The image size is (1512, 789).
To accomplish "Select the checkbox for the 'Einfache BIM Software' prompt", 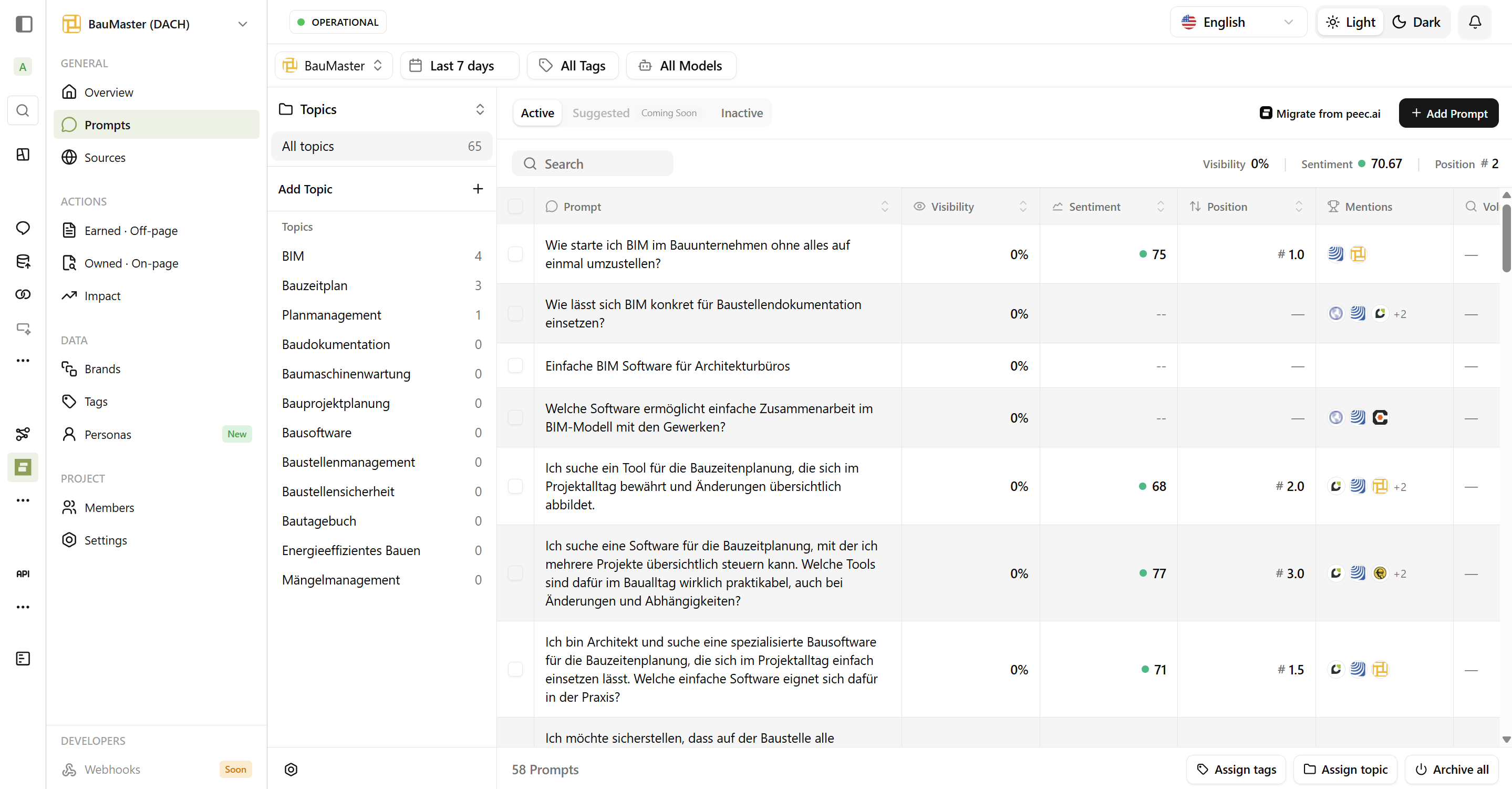I will pyautogui.click(x=515, y=365).
